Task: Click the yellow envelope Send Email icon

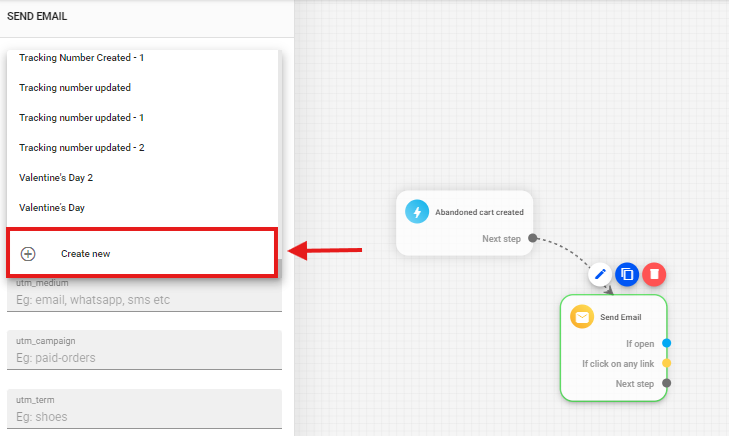Action: click(582, 317)
